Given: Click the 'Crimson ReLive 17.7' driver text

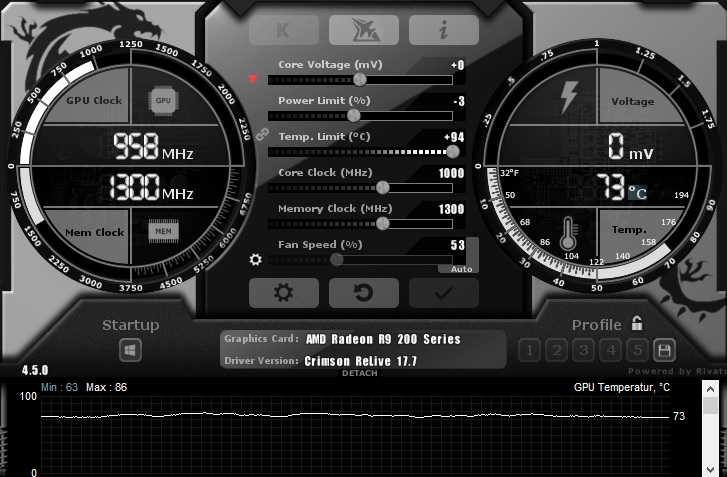Looking at the screenshot, I should 361,361.
